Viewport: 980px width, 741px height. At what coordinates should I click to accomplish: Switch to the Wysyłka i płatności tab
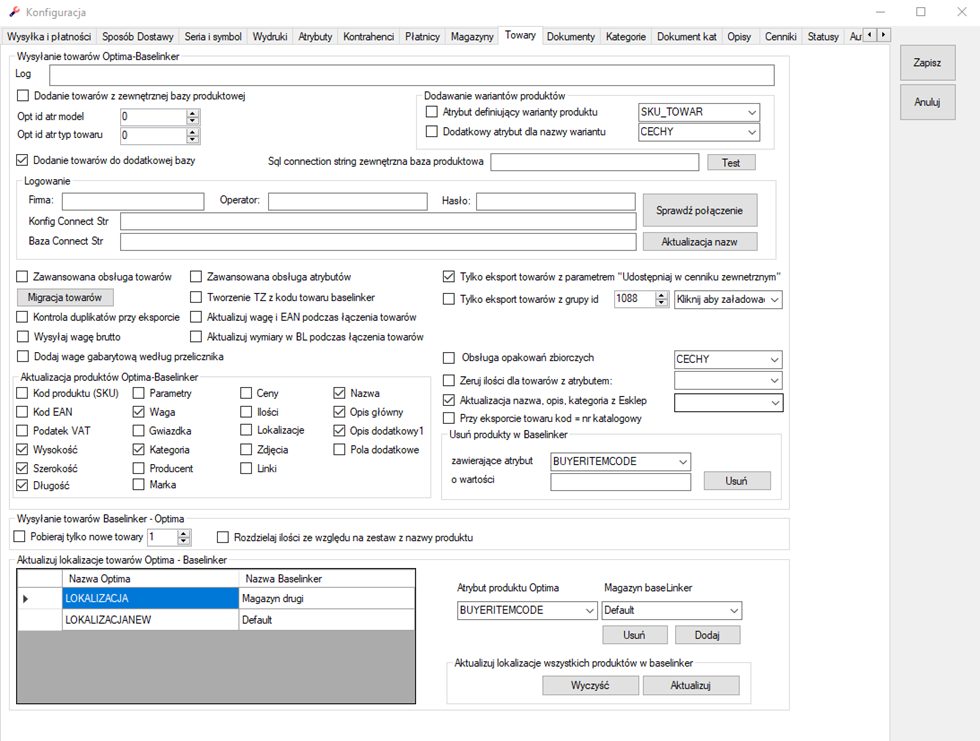click(49, 36)
